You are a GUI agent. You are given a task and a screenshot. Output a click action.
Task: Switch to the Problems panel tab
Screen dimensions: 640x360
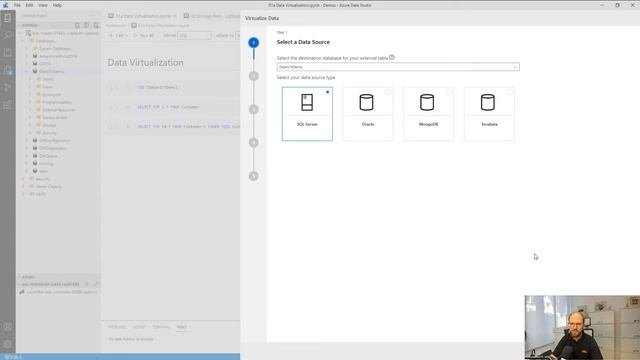tap(117, 327)
